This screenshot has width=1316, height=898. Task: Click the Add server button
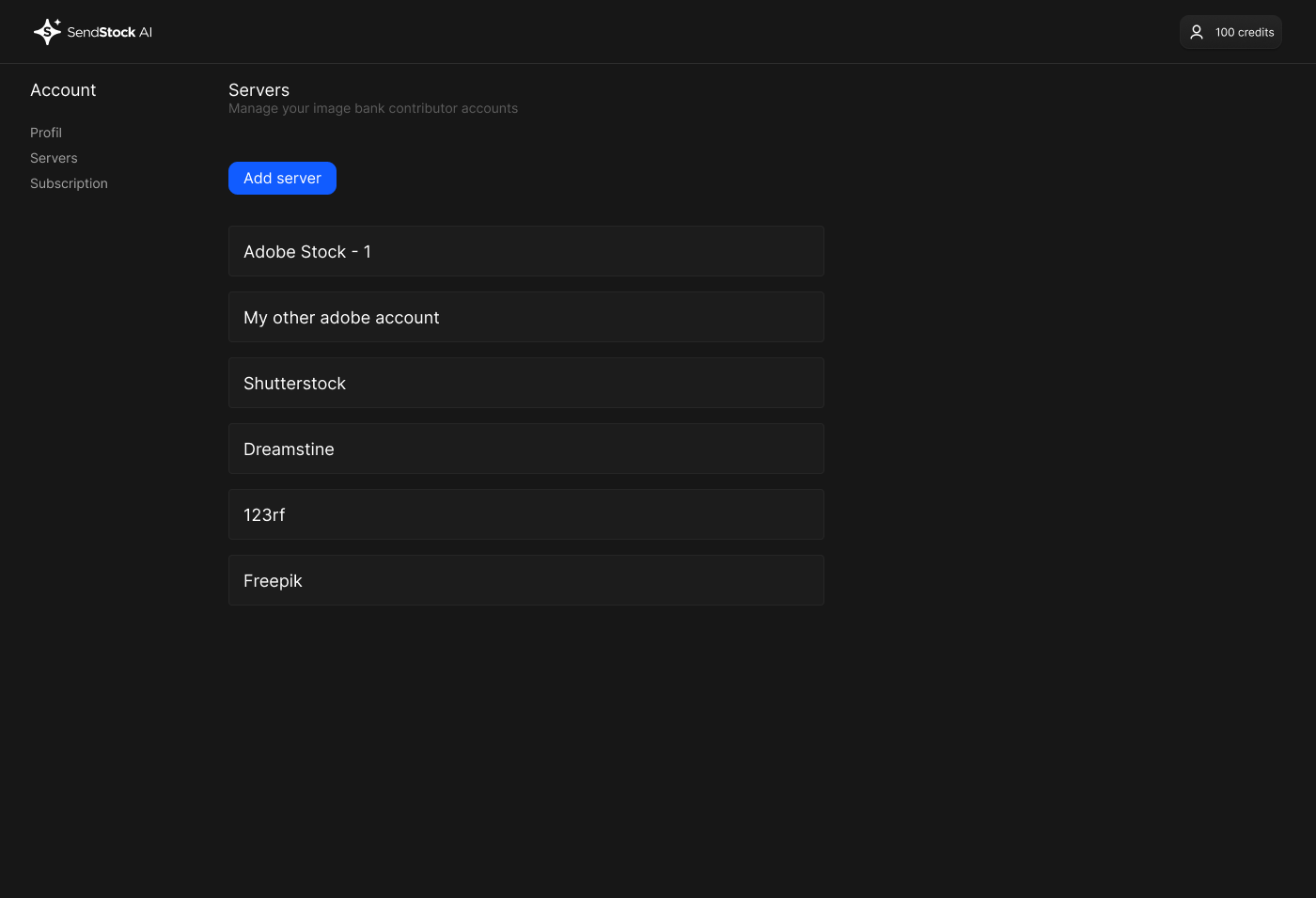coord(282,178)
